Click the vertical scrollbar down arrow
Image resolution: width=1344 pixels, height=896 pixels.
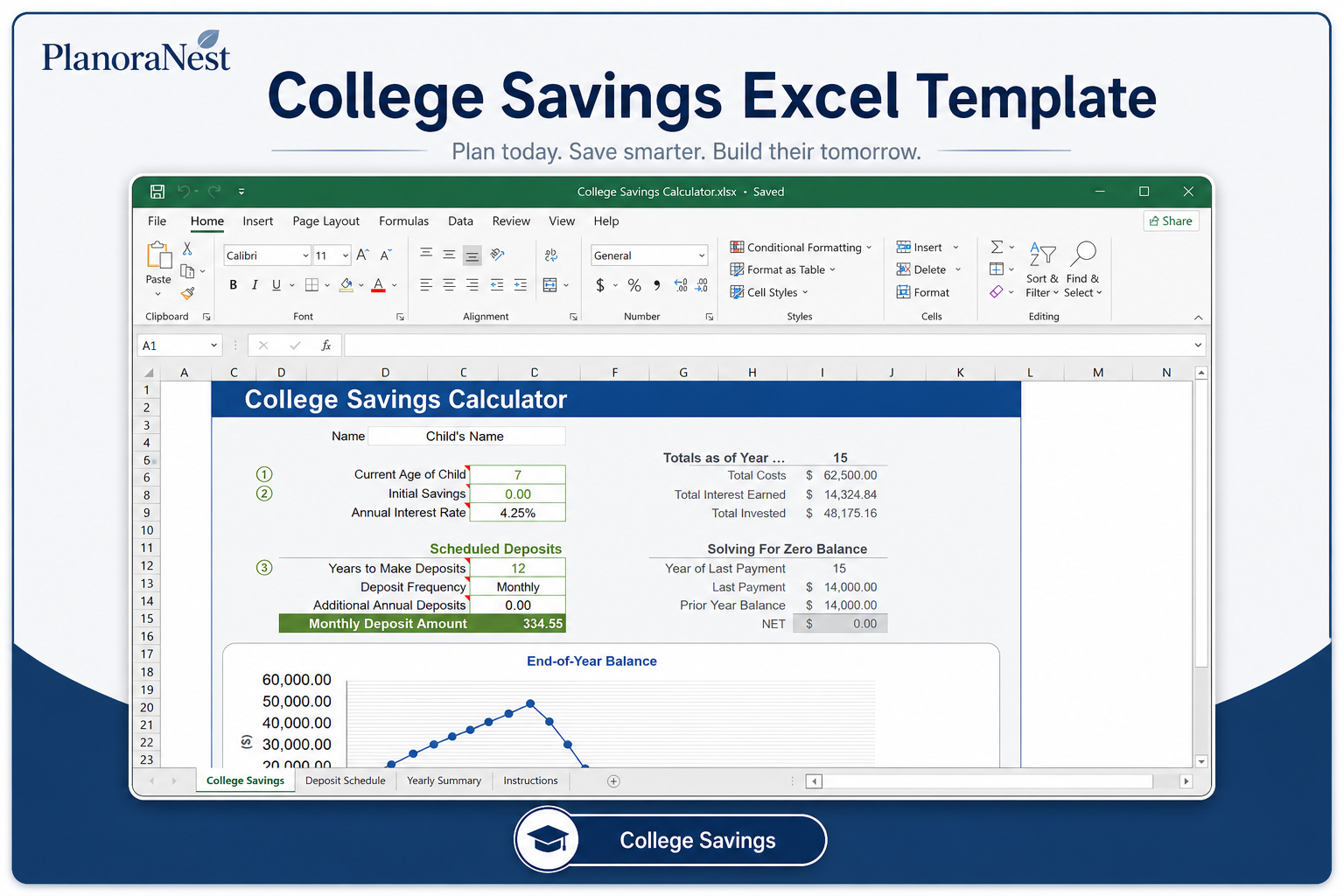(1201, 761)
